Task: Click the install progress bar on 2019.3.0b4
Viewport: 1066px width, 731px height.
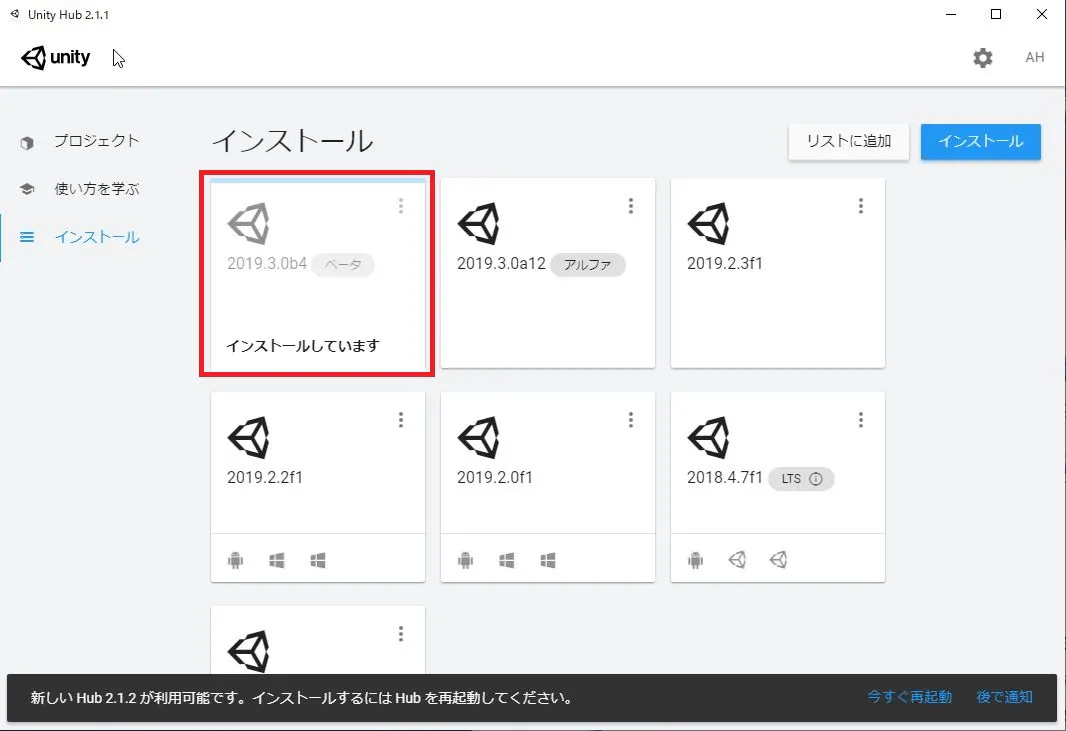Action: 318,181
